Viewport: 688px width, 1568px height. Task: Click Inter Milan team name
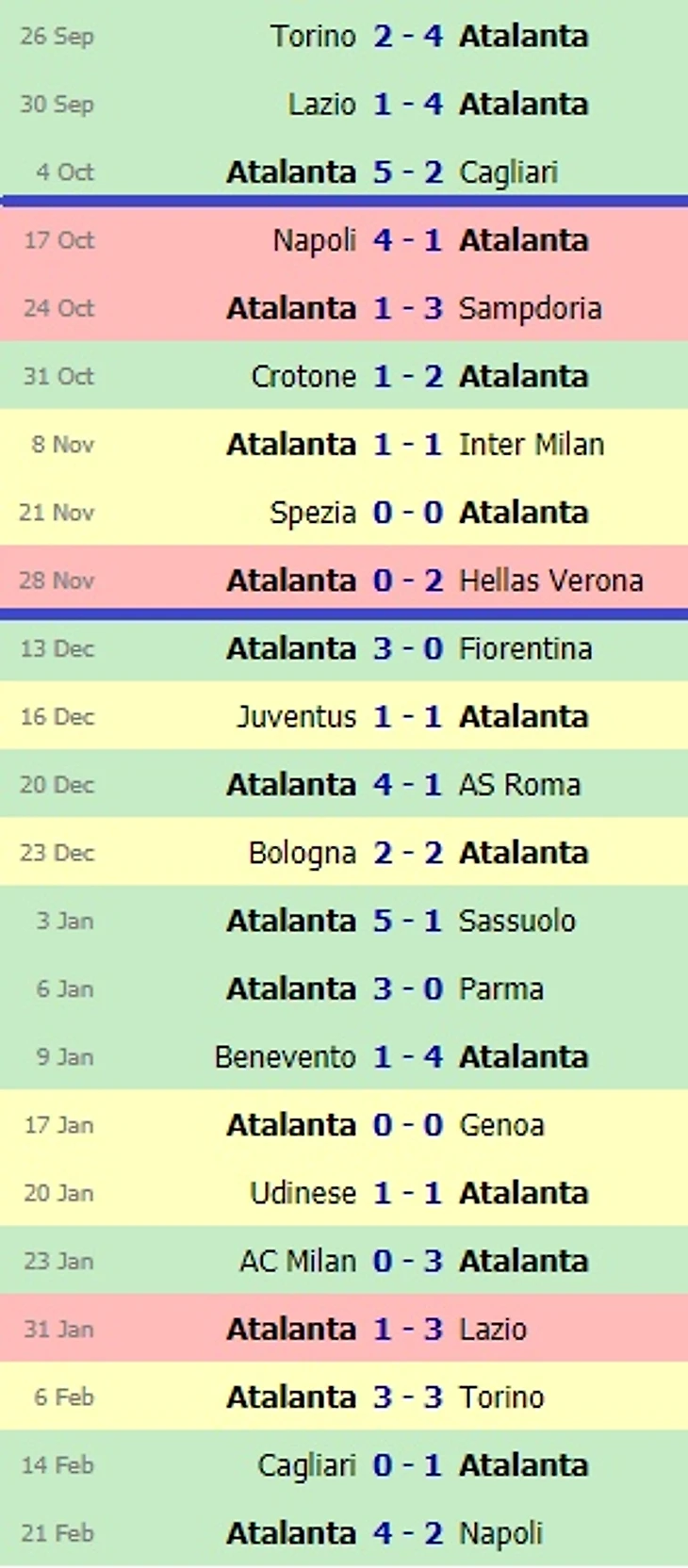tap(531, 445)
